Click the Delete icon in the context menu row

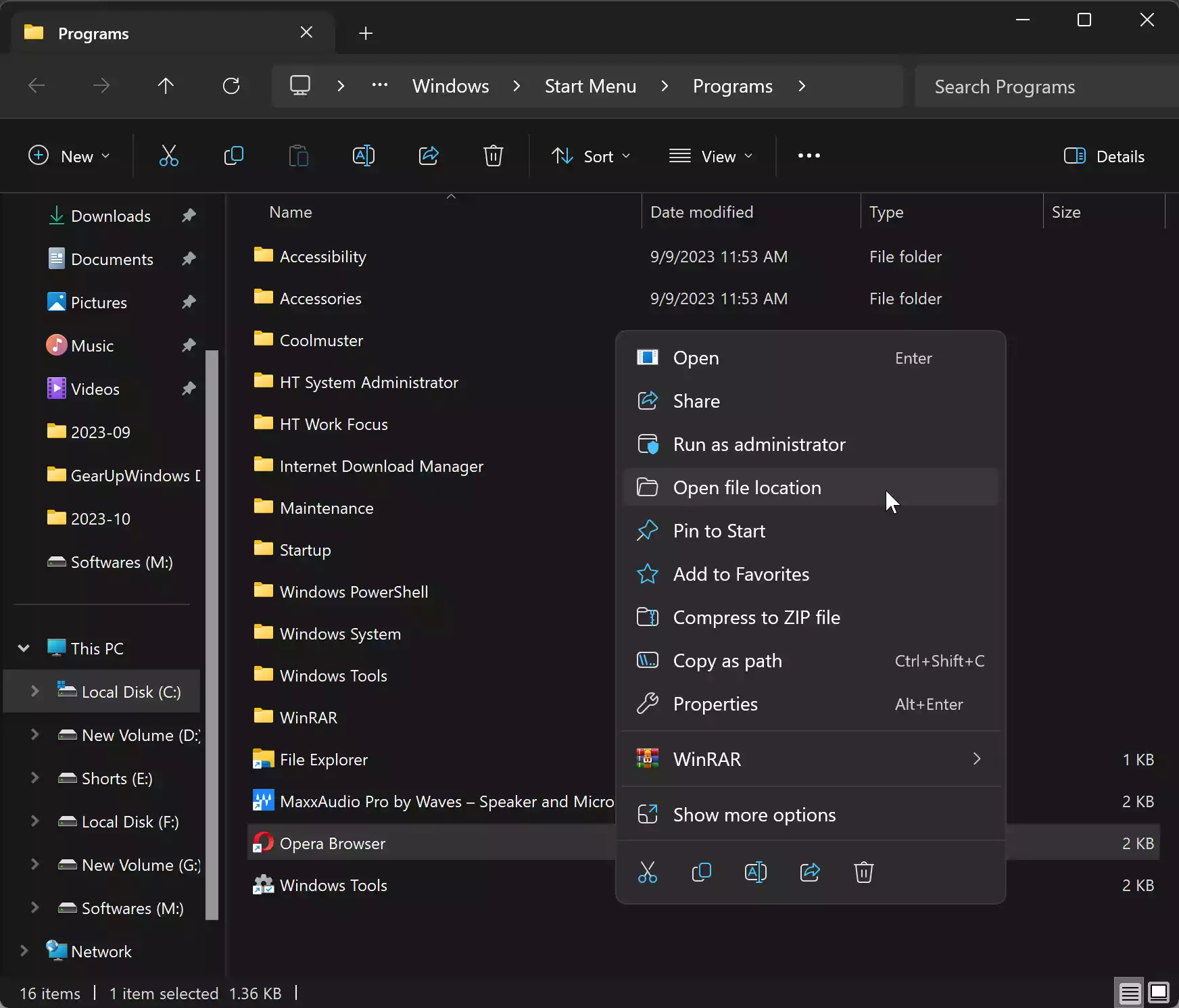tap(863, 872)
